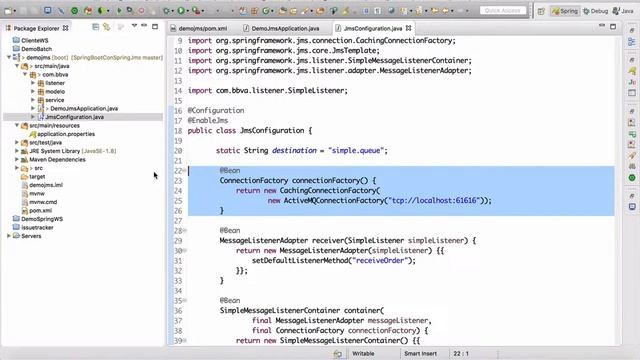Open the demojms/pom.xml editor tab
Image resolution: width=640 pixels, height=360 pixels.
199,28
